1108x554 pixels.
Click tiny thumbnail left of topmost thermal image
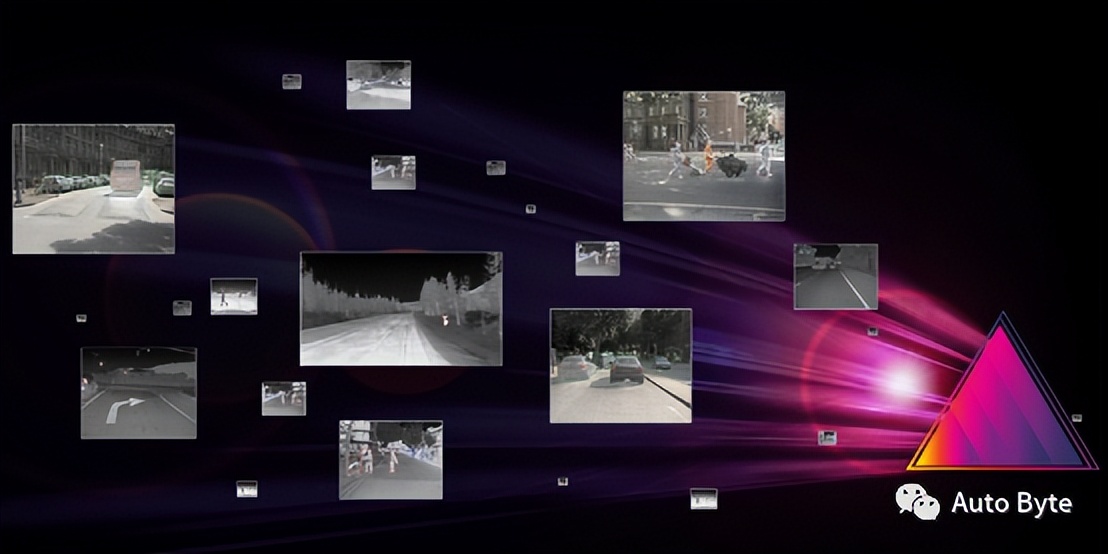[291, 81]
